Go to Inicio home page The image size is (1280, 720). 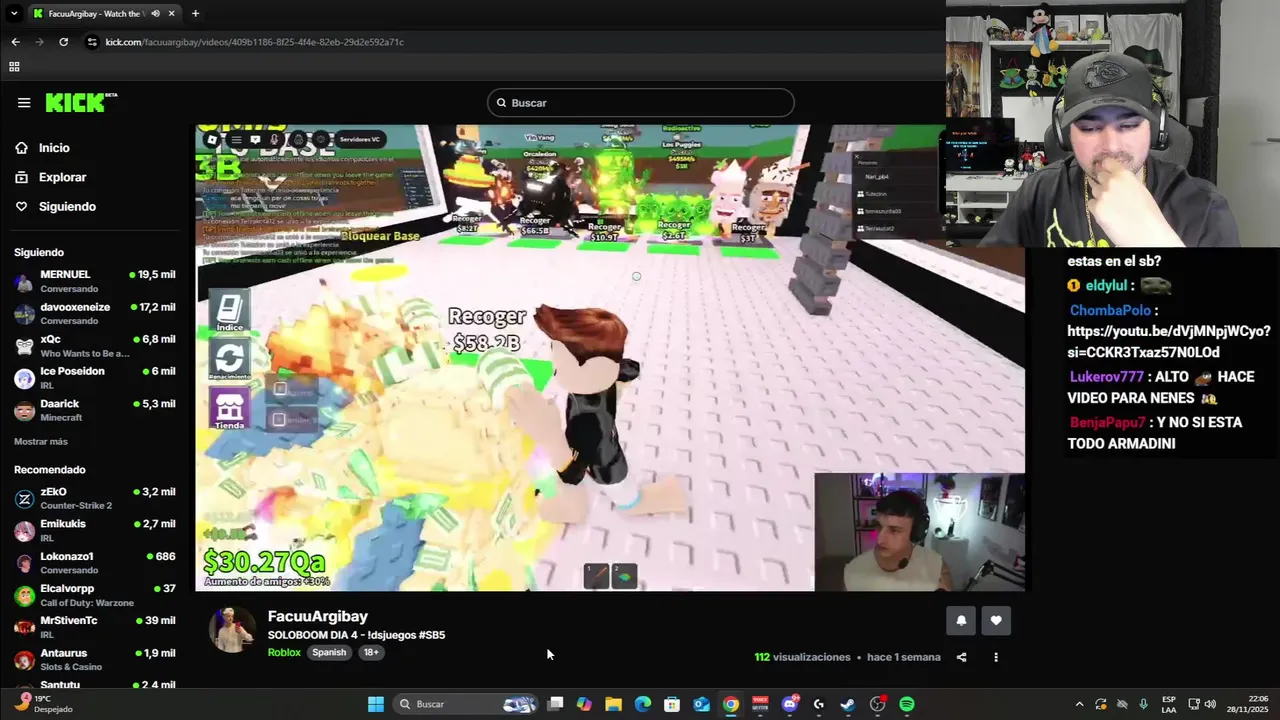[54, 148]
